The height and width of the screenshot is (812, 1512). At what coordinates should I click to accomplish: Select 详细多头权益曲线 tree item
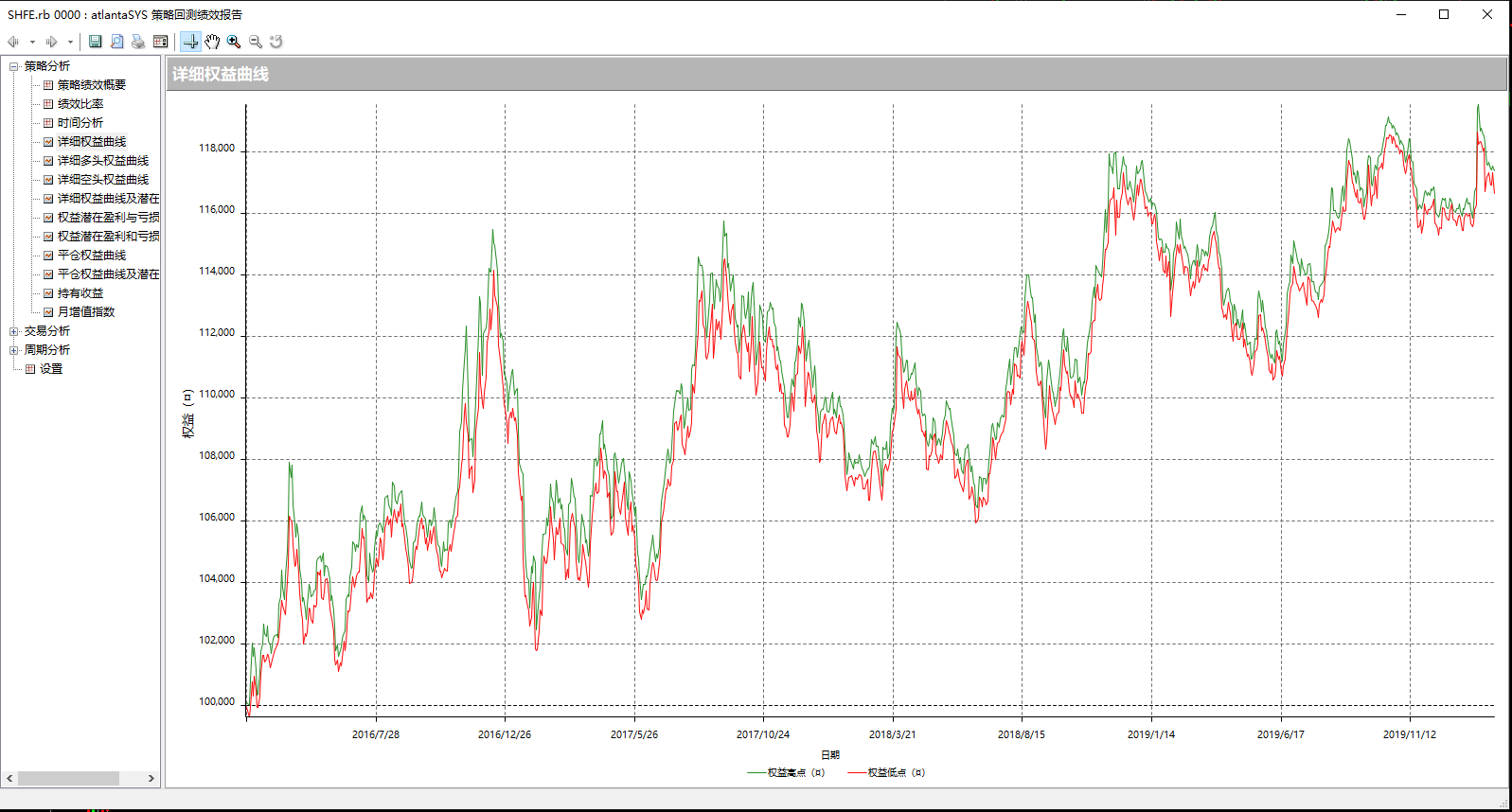point(103,161)
